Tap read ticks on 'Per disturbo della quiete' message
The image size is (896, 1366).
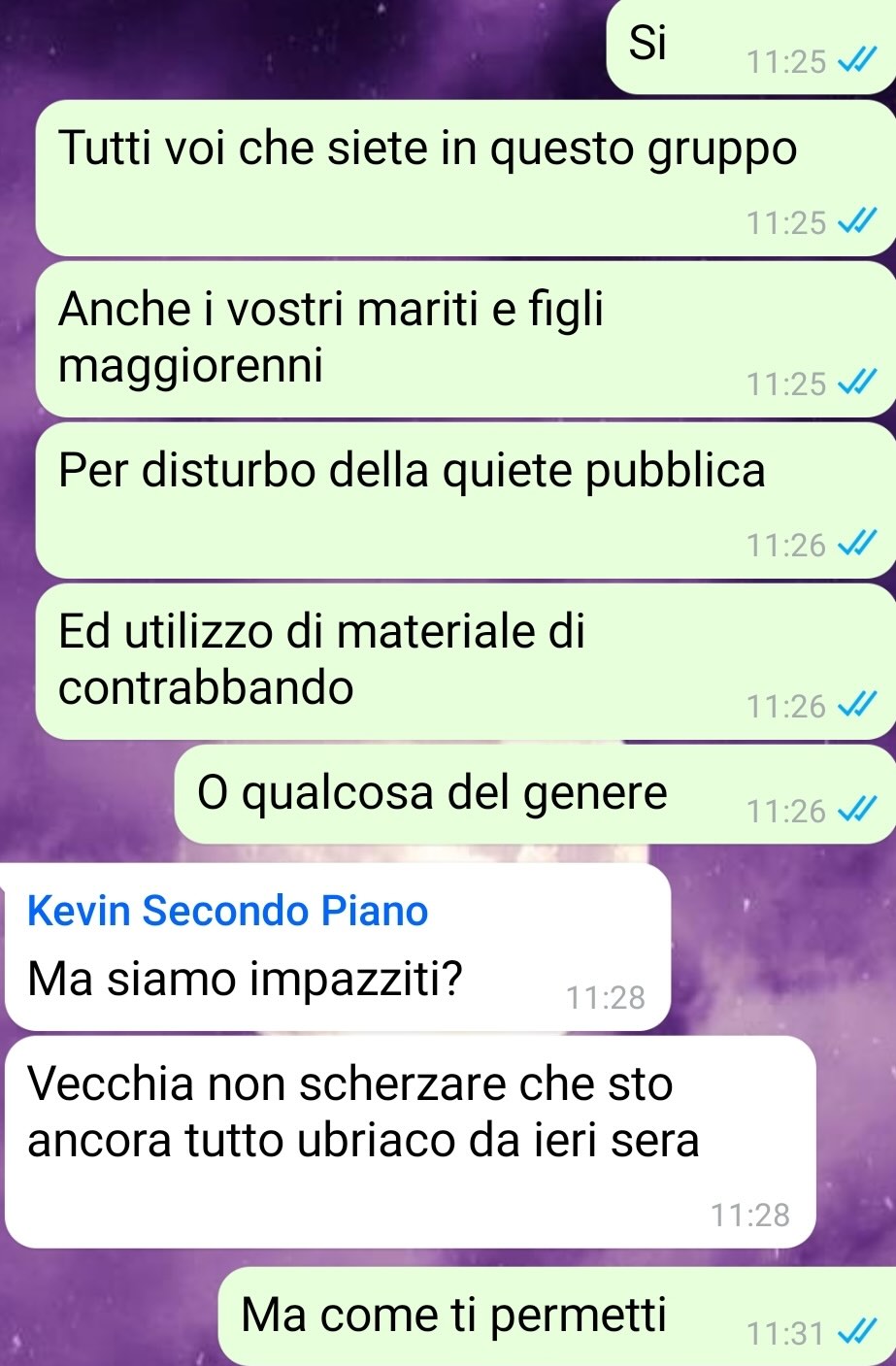(857, 545)
